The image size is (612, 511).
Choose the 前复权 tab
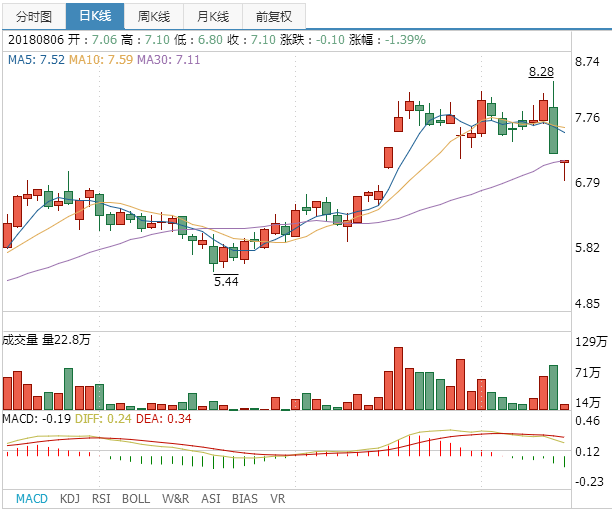[274, 16]
